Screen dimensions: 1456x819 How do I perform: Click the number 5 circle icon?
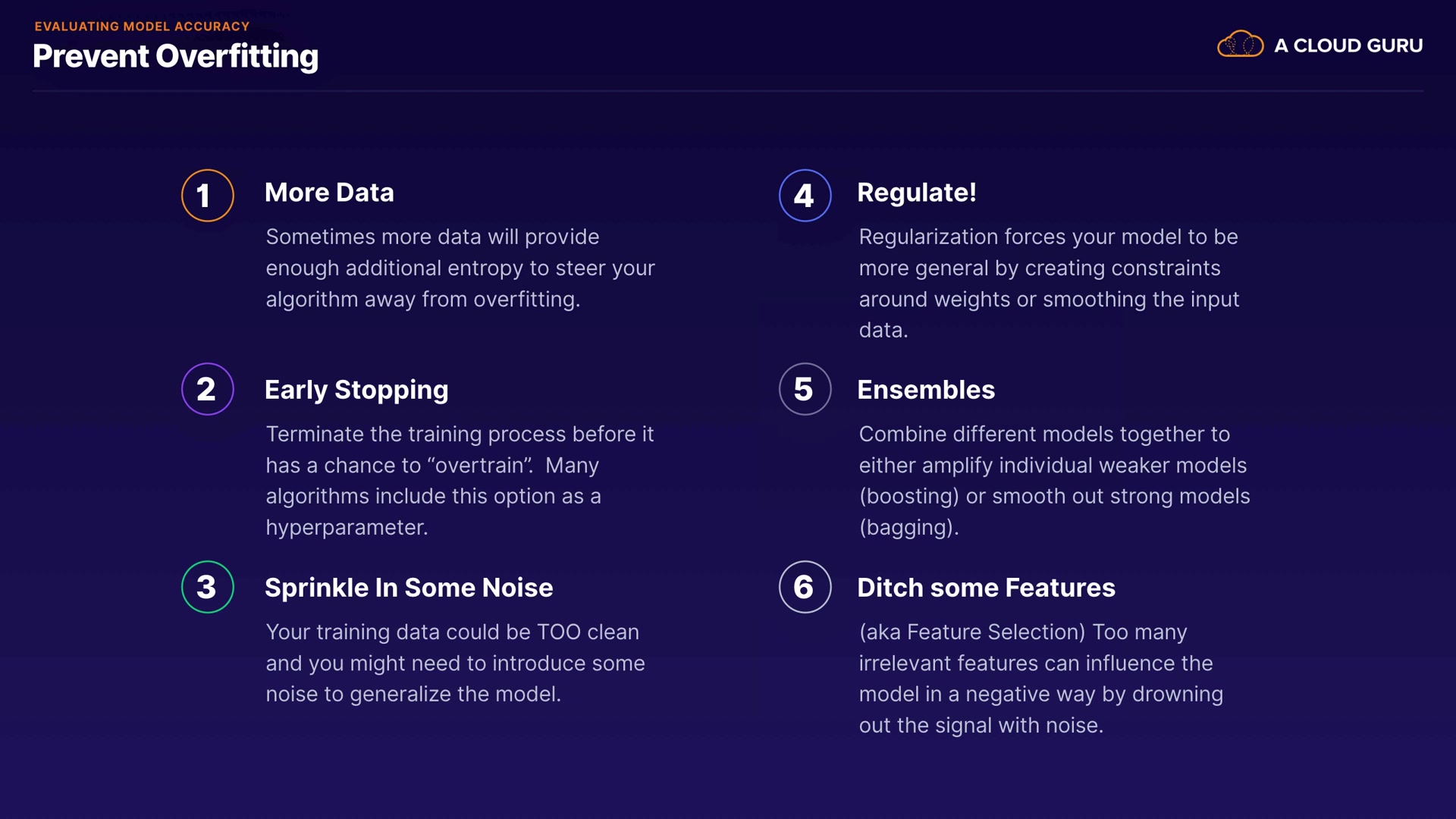[x=805, y=389]
